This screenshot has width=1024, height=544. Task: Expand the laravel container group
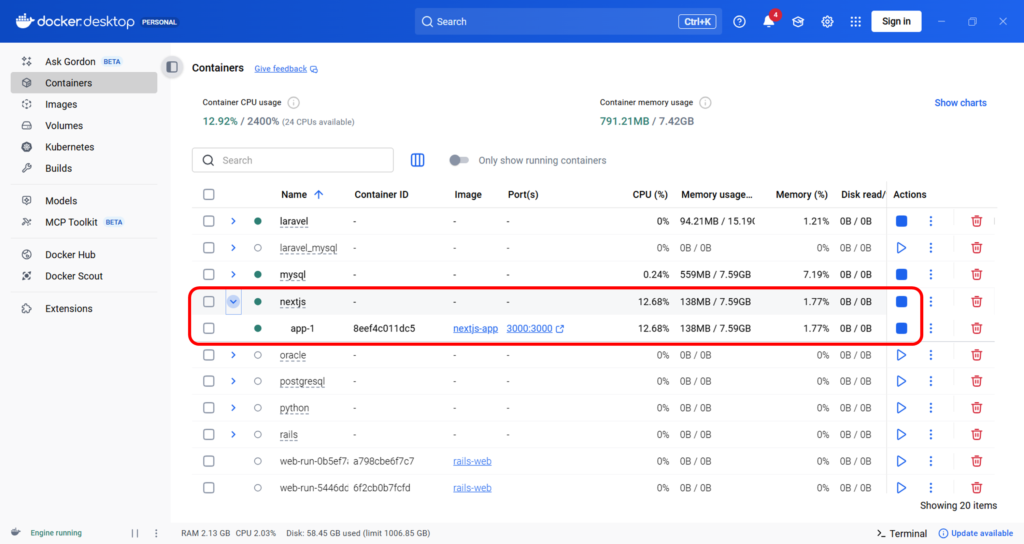click(233, 221)
